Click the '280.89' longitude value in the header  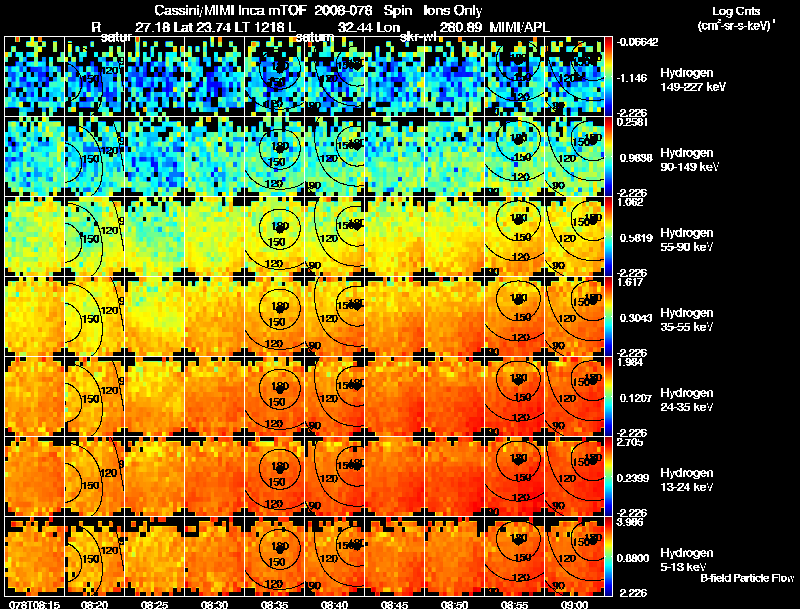click(x=461, y=28)
